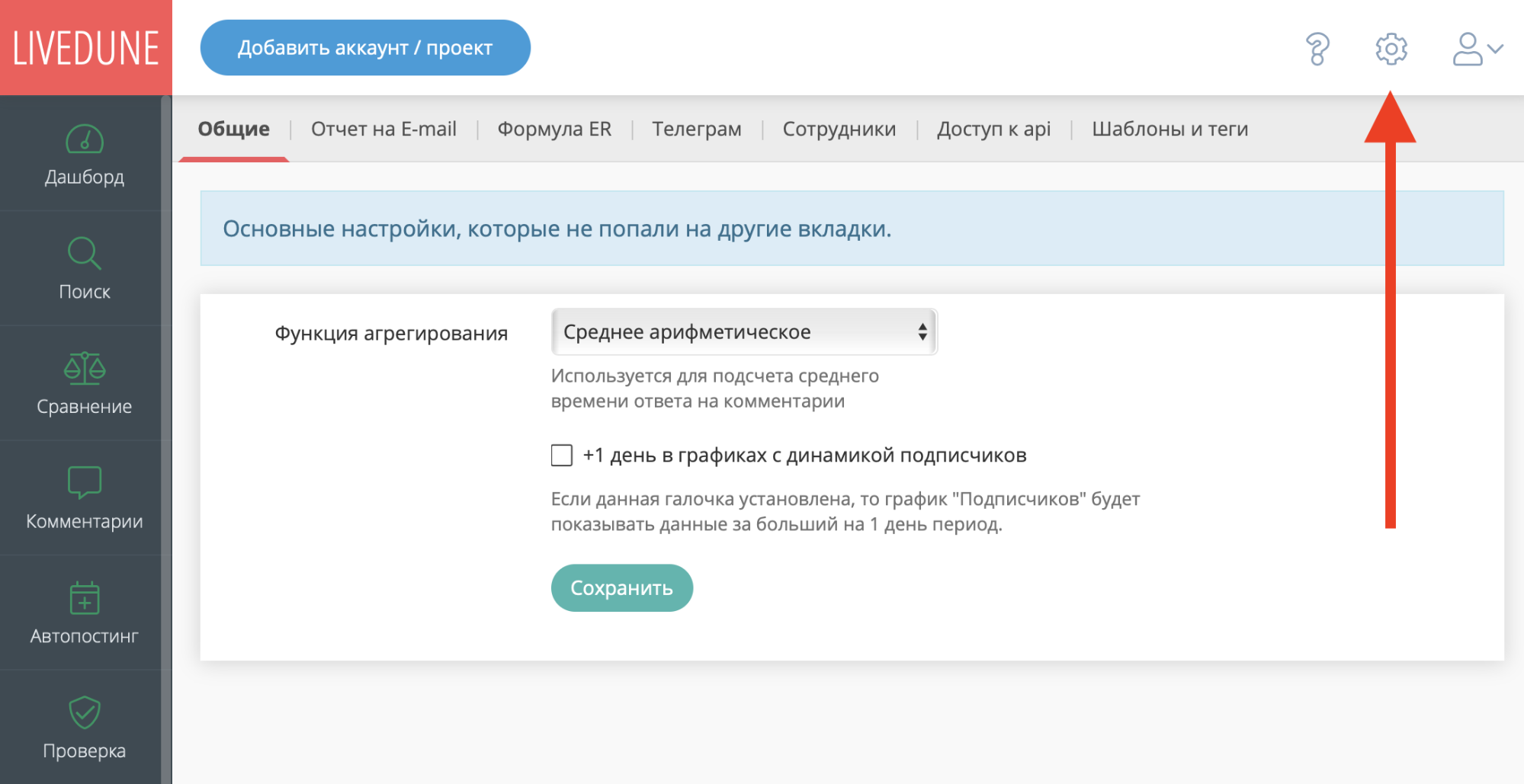Open the Телеграм tab
The height and width of the screenshot is (784, 1524).
tap(697, 129)
